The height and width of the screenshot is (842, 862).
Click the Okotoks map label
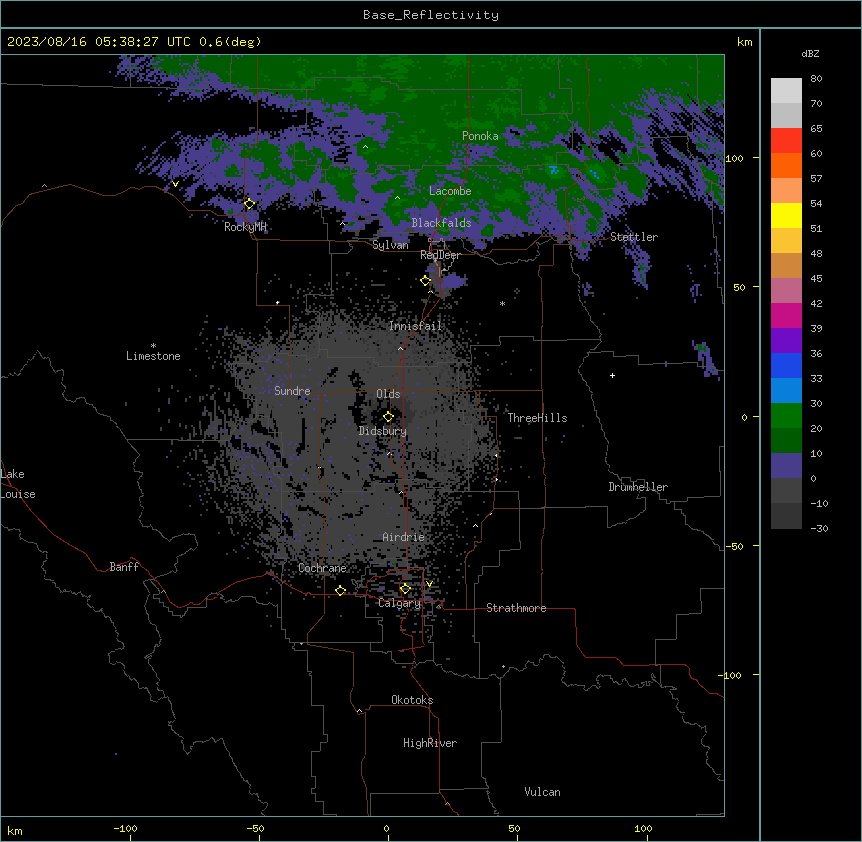tap(412, 700)
